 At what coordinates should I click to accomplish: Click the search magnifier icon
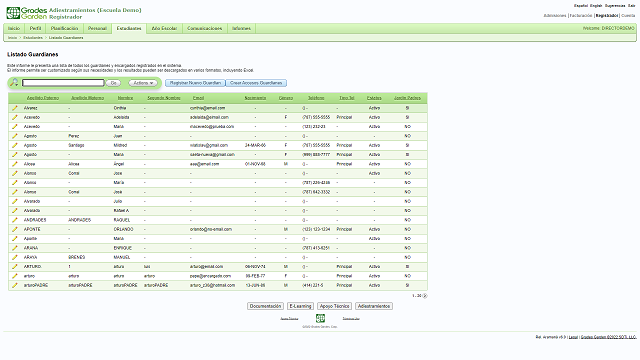[14, 82]
